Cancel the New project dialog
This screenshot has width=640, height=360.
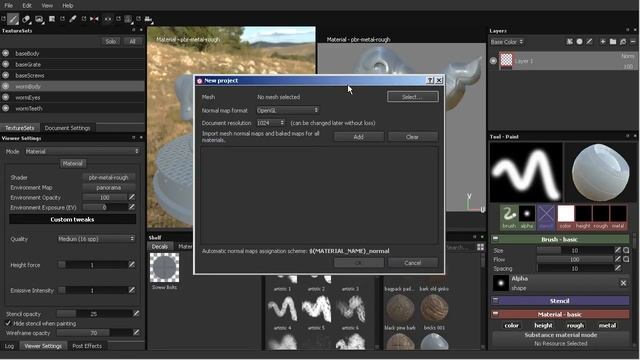413,262
